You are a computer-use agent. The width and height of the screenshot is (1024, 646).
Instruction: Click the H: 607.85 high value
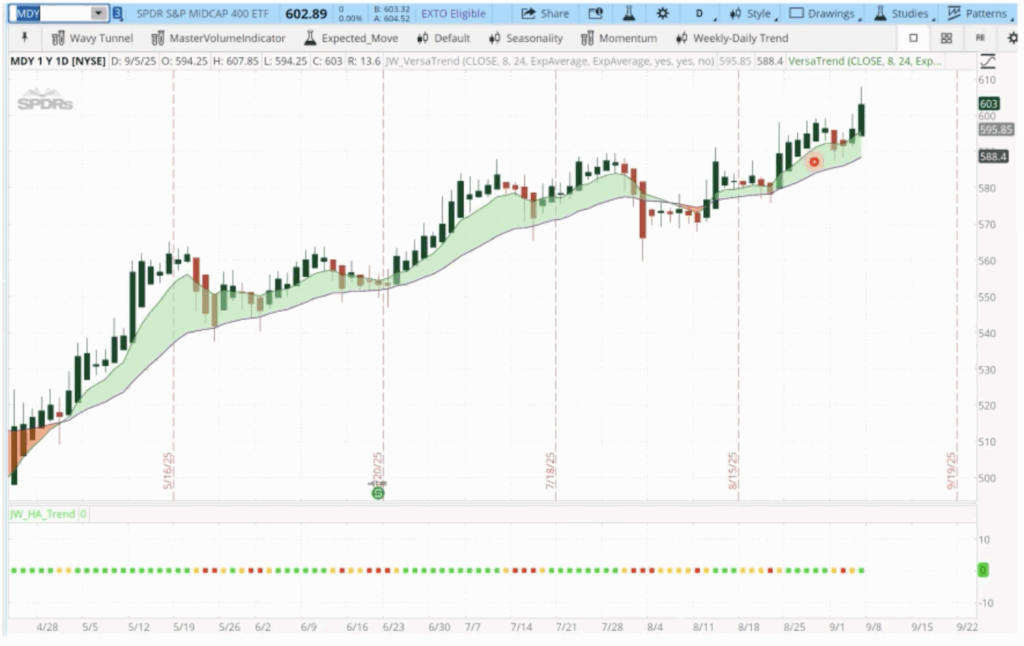pos(236,61)
